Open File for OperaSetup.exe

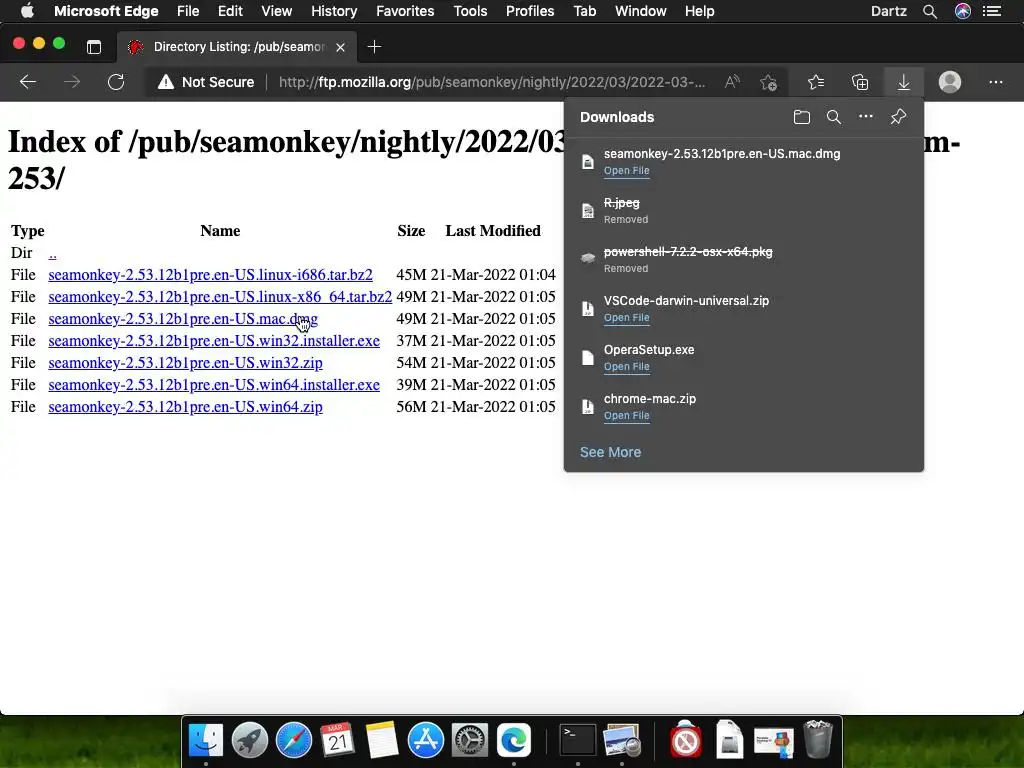626,367
